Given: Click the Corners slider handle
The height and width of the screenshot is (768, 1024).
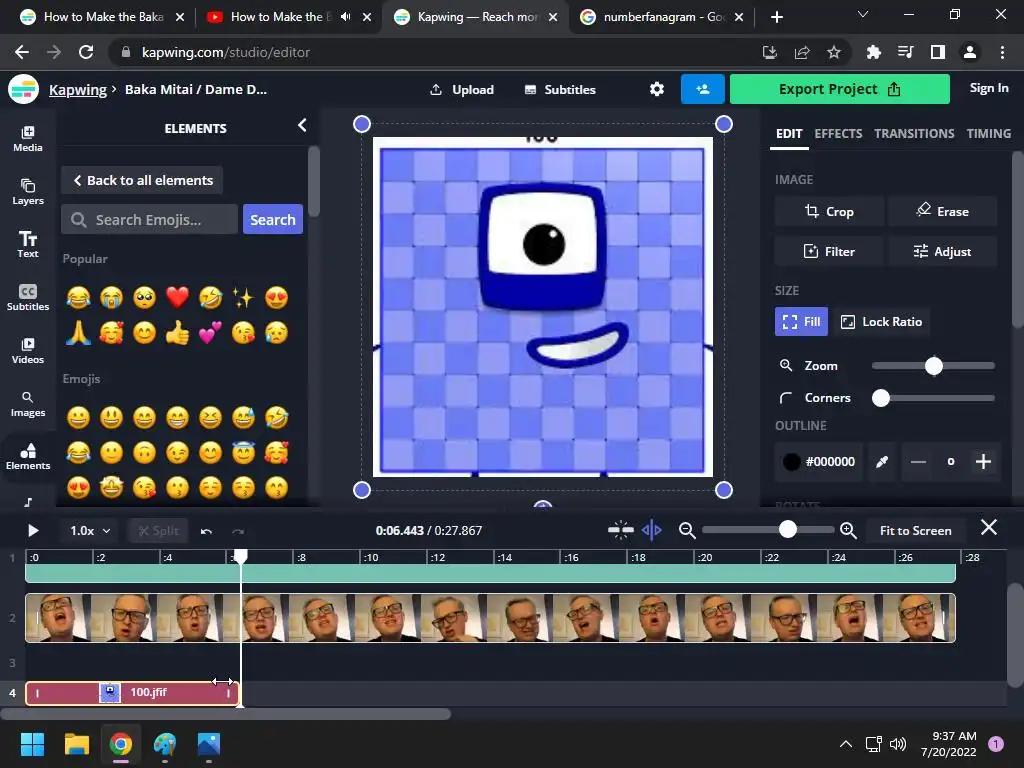Looking at the screenshot, I should tap(881, 398).
